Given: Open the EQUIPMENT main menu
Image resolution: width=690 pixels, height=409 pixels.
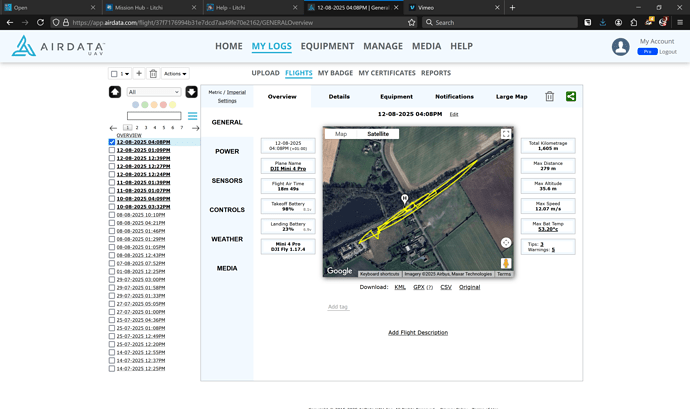Looking at the screenshot, I should point(327,46).
